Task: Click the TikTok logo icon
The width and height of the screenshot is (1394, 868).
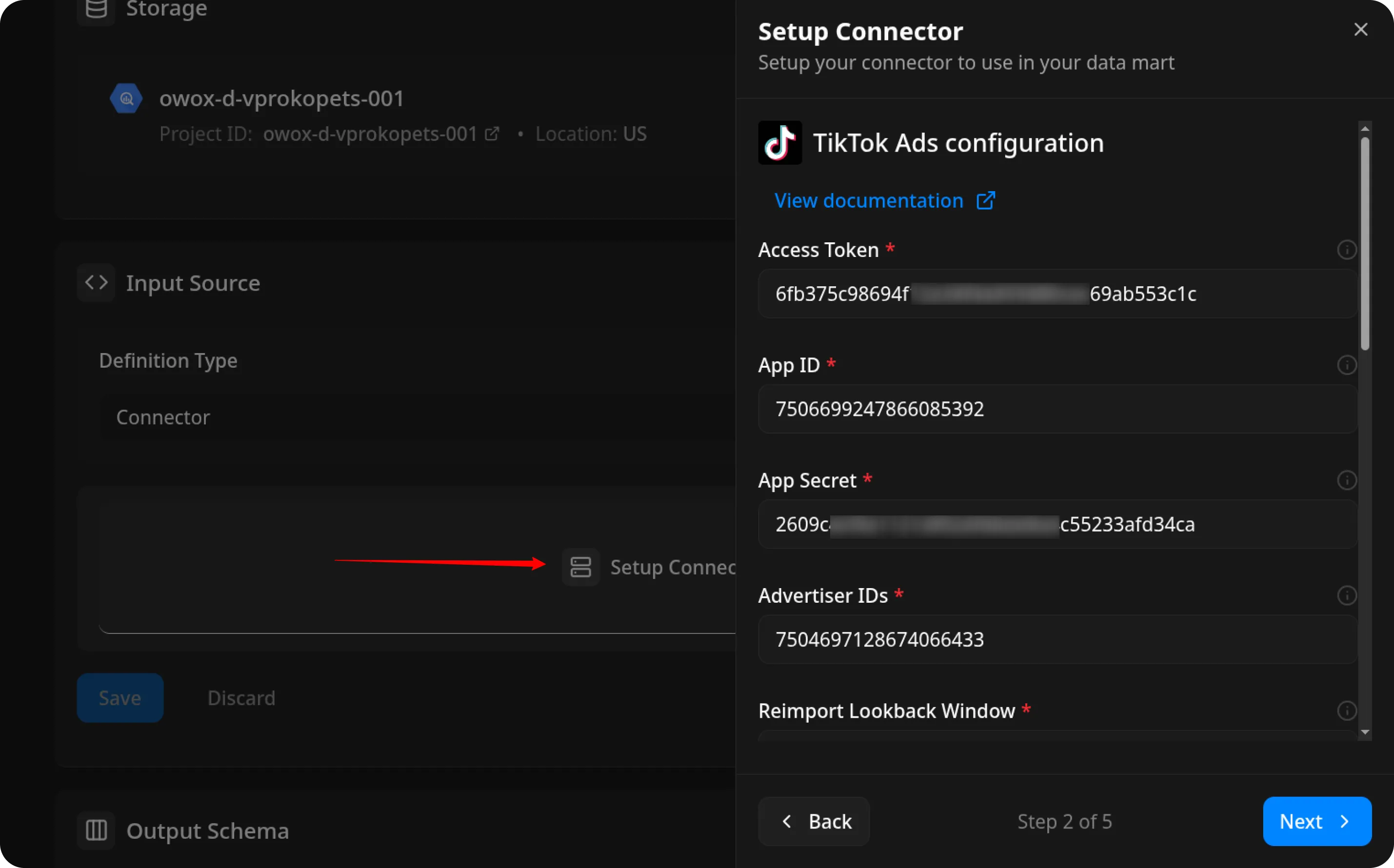Action: click(x=780, y=143)
